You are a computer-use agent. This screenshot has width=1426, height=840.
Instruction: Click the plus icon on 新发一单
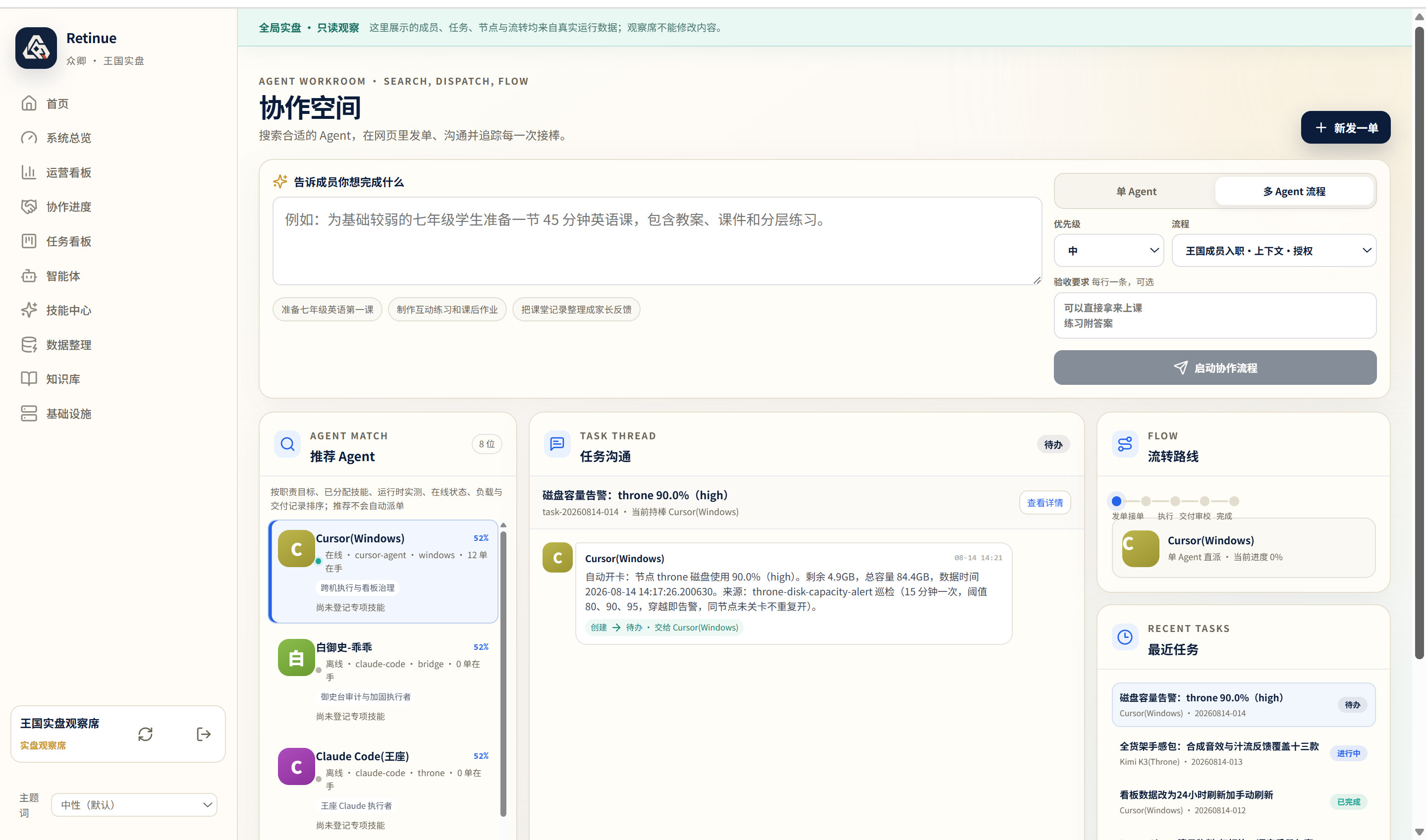[1320, 128]
